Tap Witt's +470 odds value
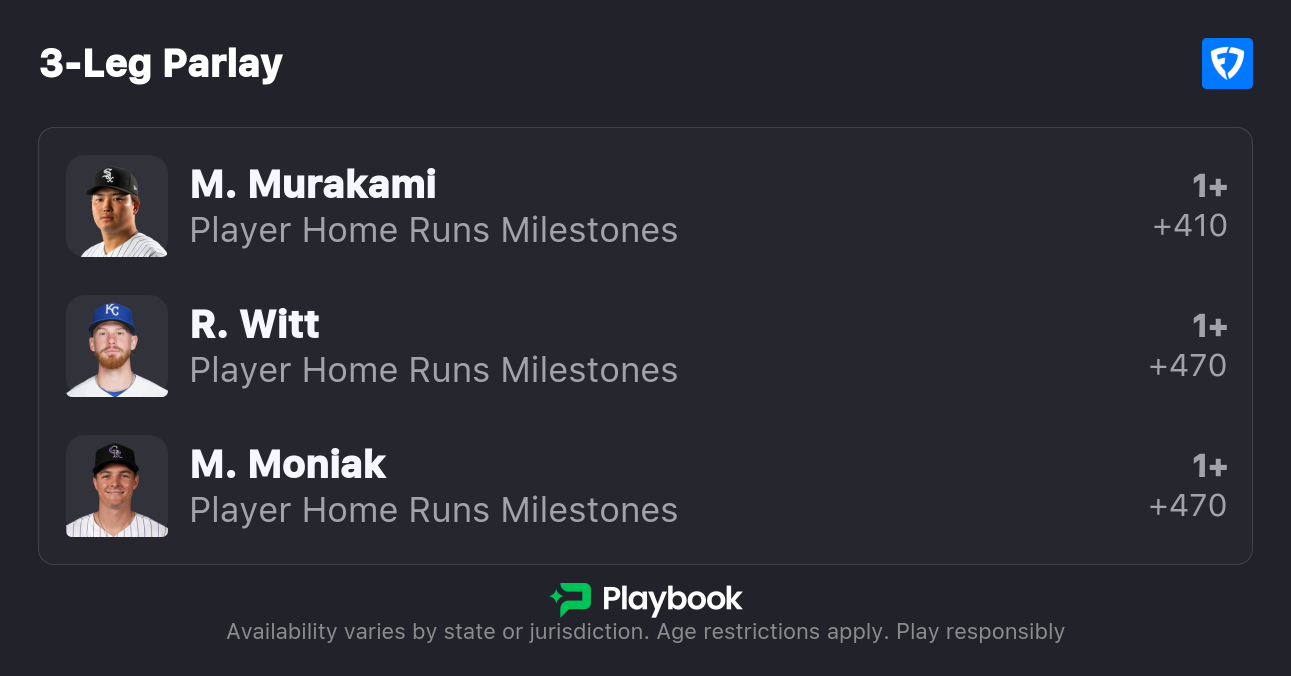This screenshot has height=676, width=1291. click(1188, 366)
